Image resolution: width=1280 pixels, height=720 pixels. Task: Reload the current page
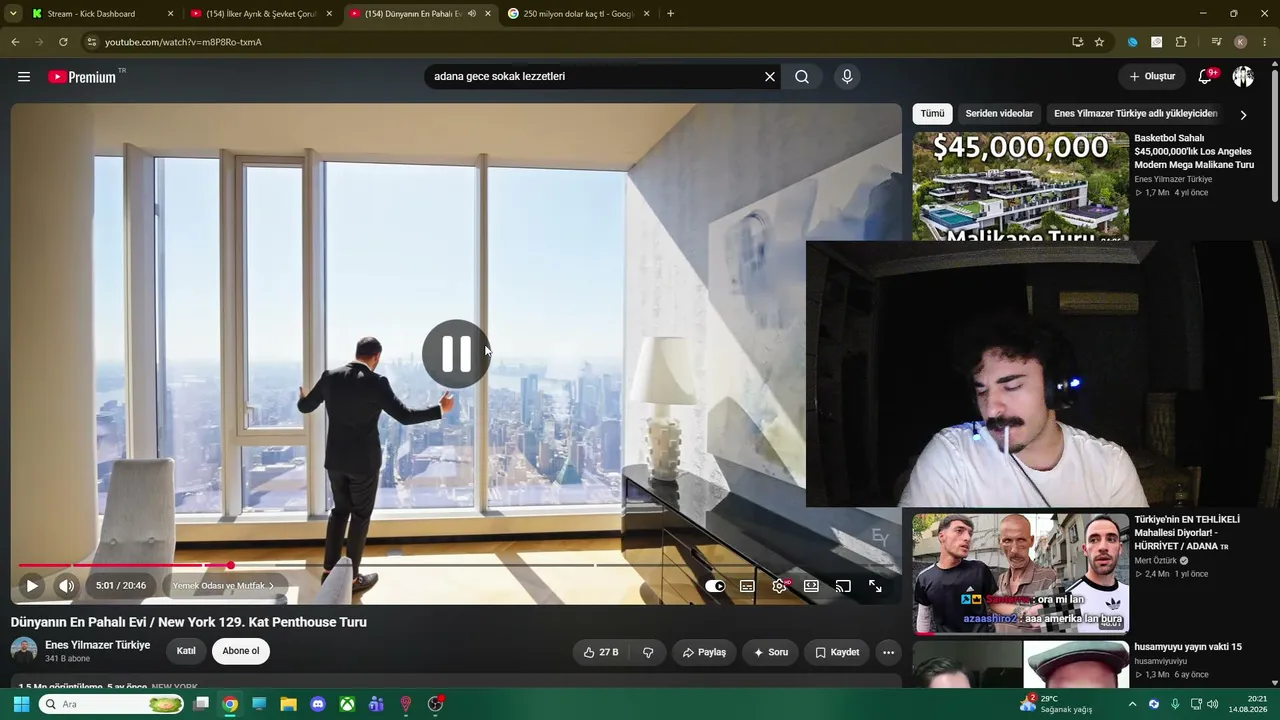point(63,42)
